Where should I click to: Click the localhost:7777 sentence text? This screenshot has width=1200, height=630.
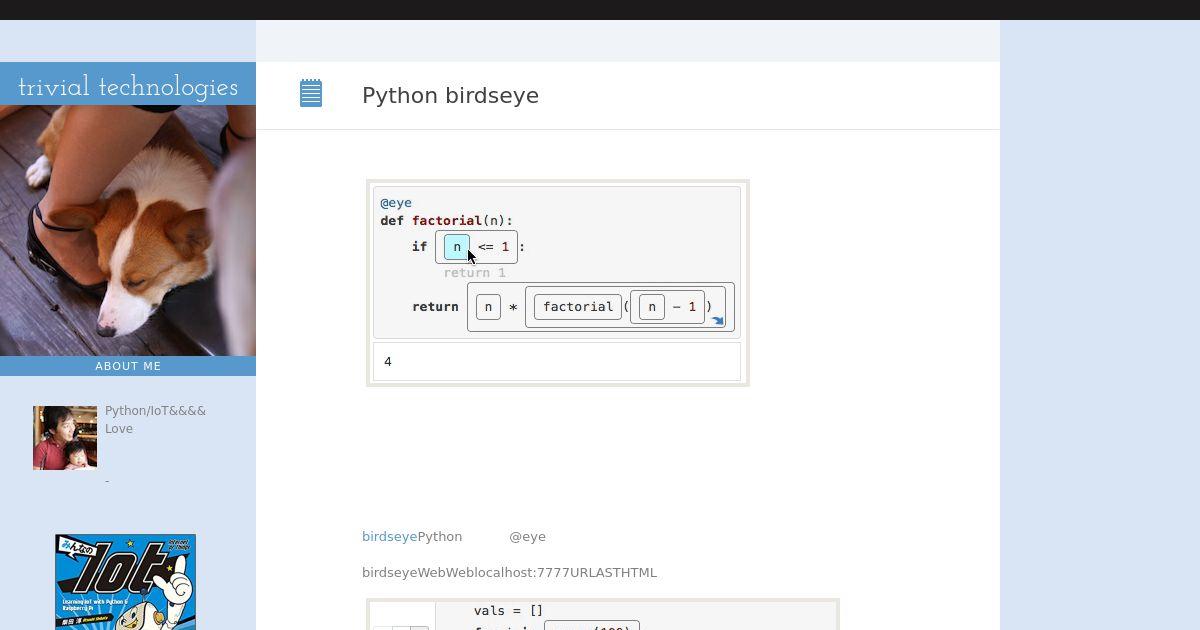(x=509, y=573)
